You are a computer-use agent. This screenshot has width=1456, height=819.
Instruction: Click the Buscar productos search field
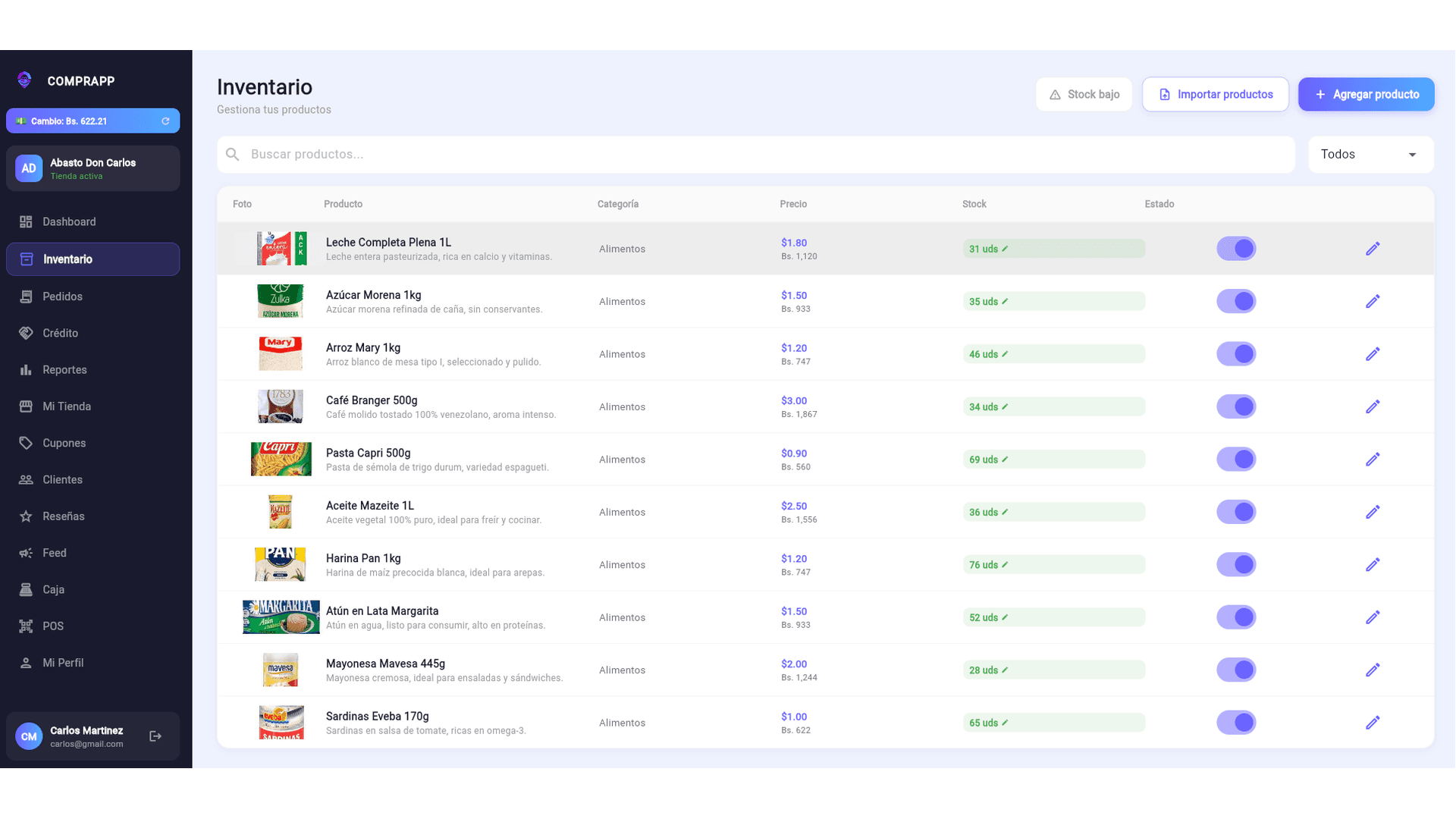coord(756,155)
